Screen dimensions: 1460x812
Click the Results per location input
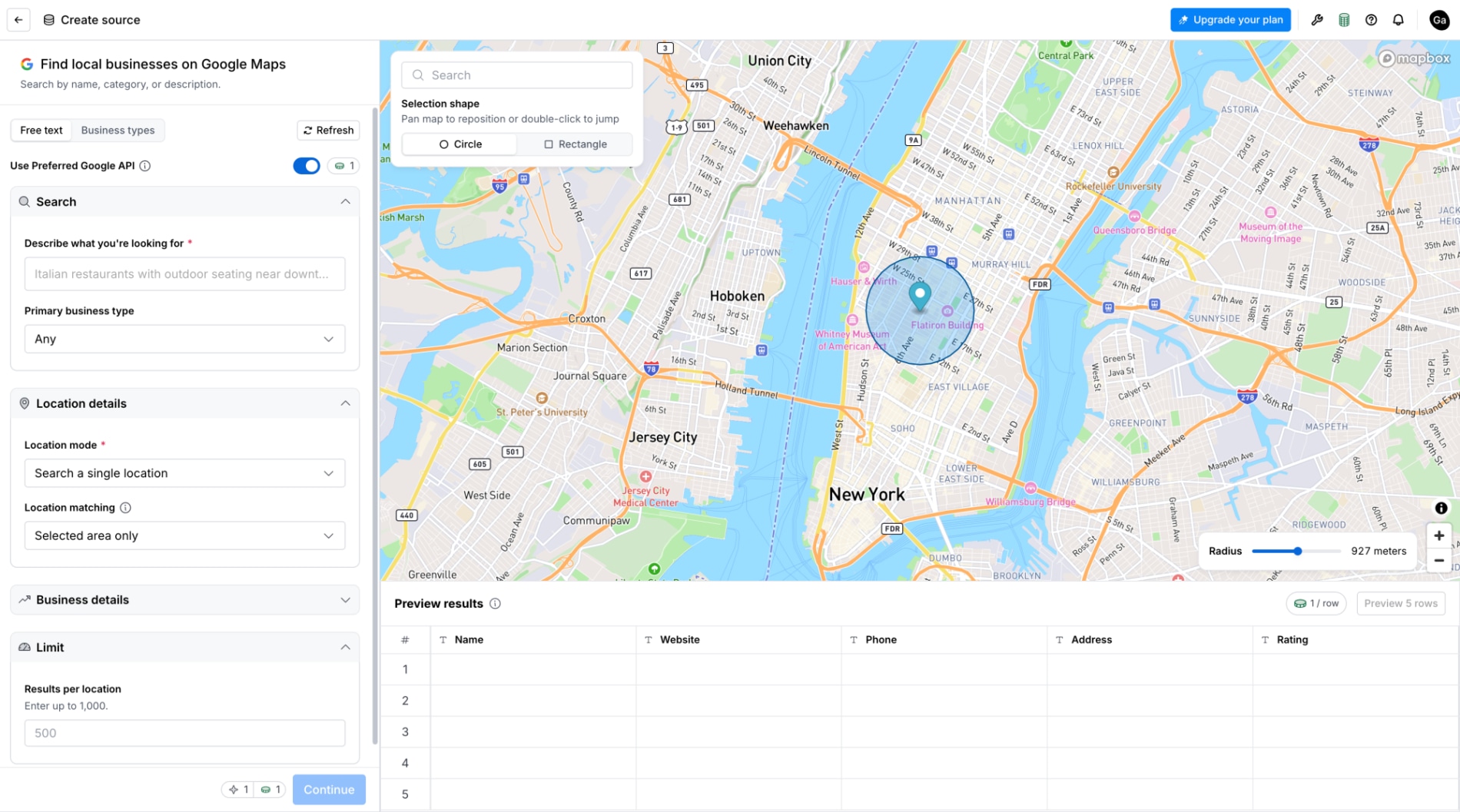coord(184,733)
